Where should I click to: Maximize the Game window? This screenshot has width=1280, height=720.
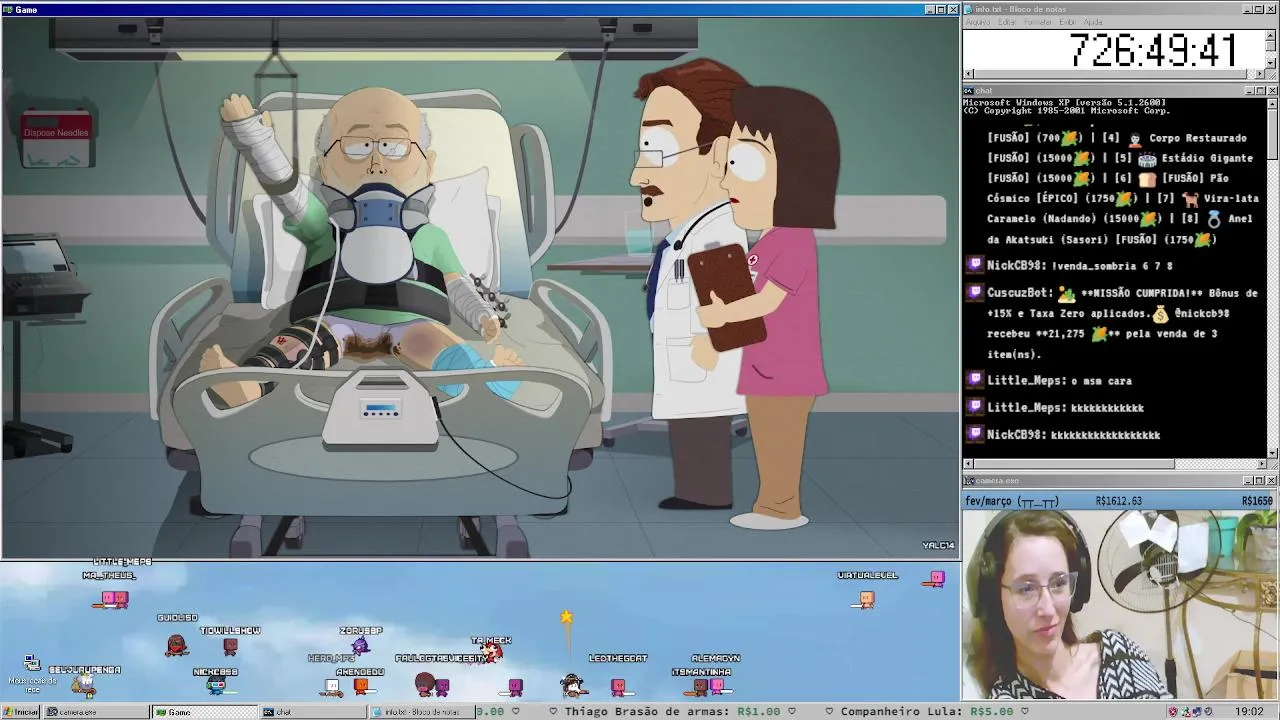coord(941,9)
